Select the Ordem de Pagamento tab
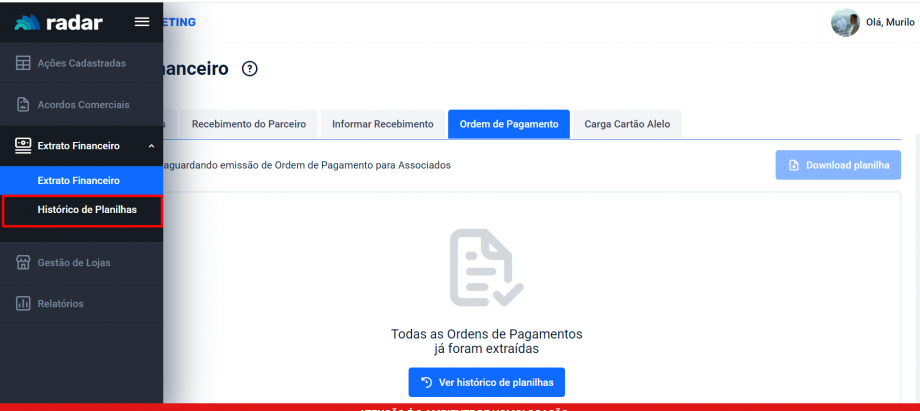920x411 pixels. click(x=508, y=124)
